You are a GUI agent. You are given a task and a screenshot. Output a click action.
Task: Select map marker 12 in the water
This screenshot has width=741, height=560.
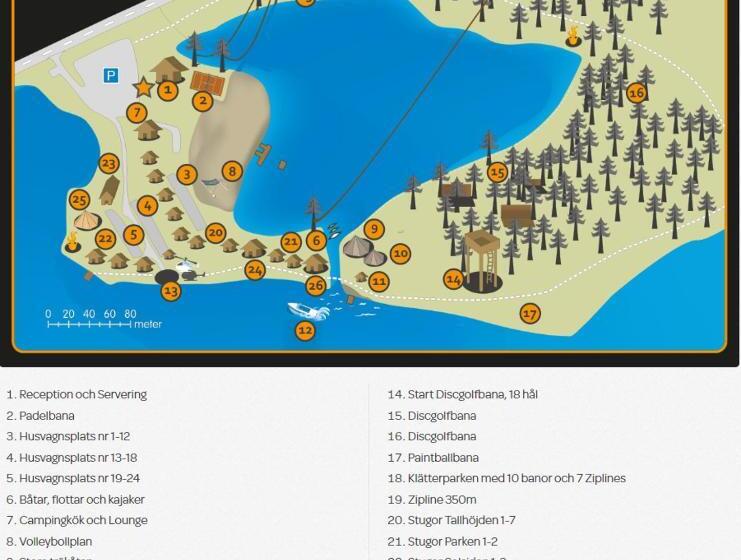coord(305,330)
